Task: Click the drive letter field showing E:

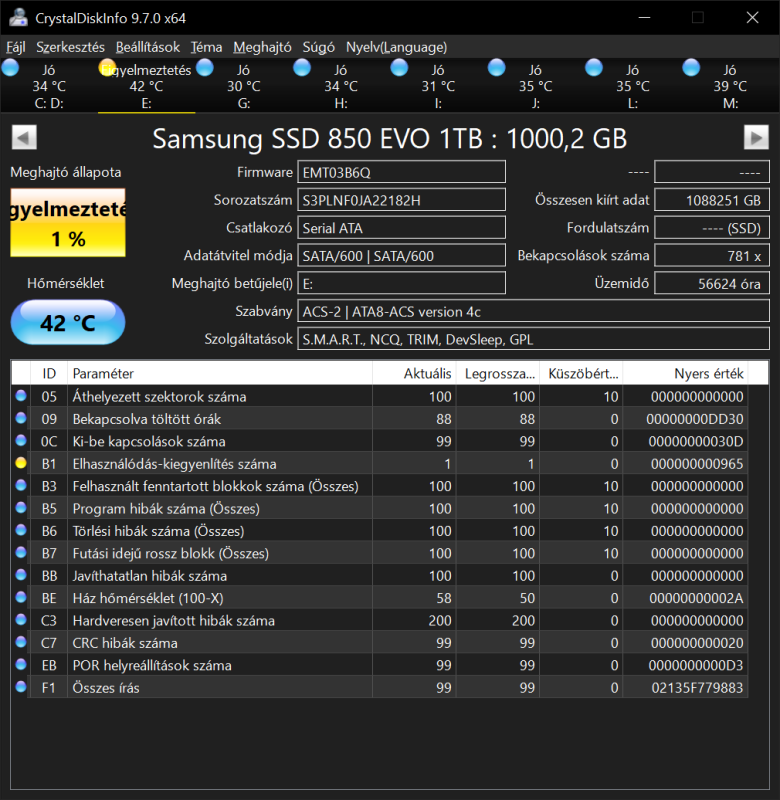Action: [x=401, y=283]
